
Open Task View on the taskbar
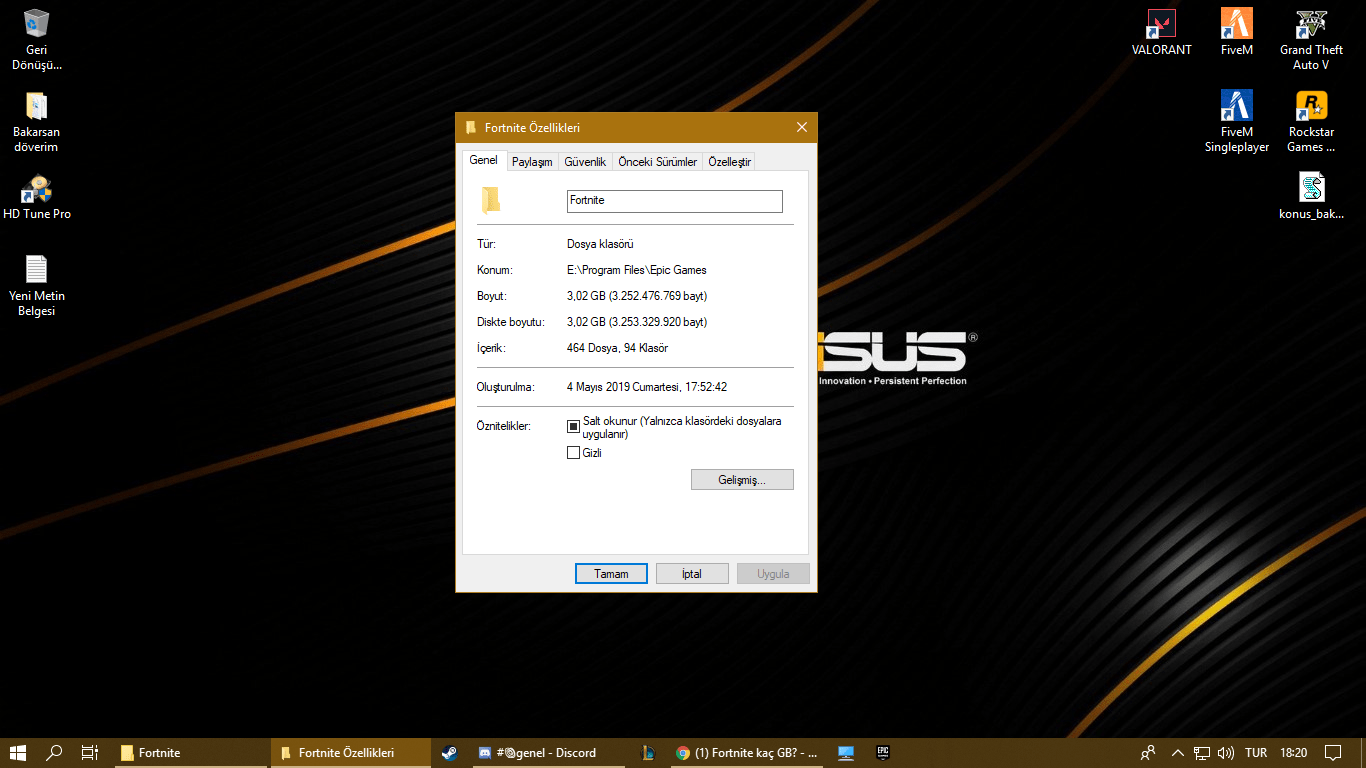tap(90, 753)
